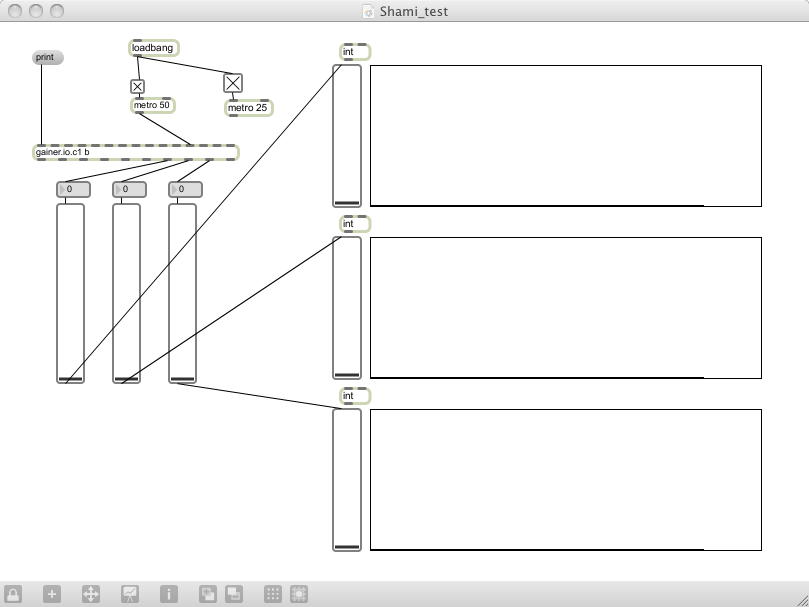Show the grid using the dots icon

coord(273,594)
